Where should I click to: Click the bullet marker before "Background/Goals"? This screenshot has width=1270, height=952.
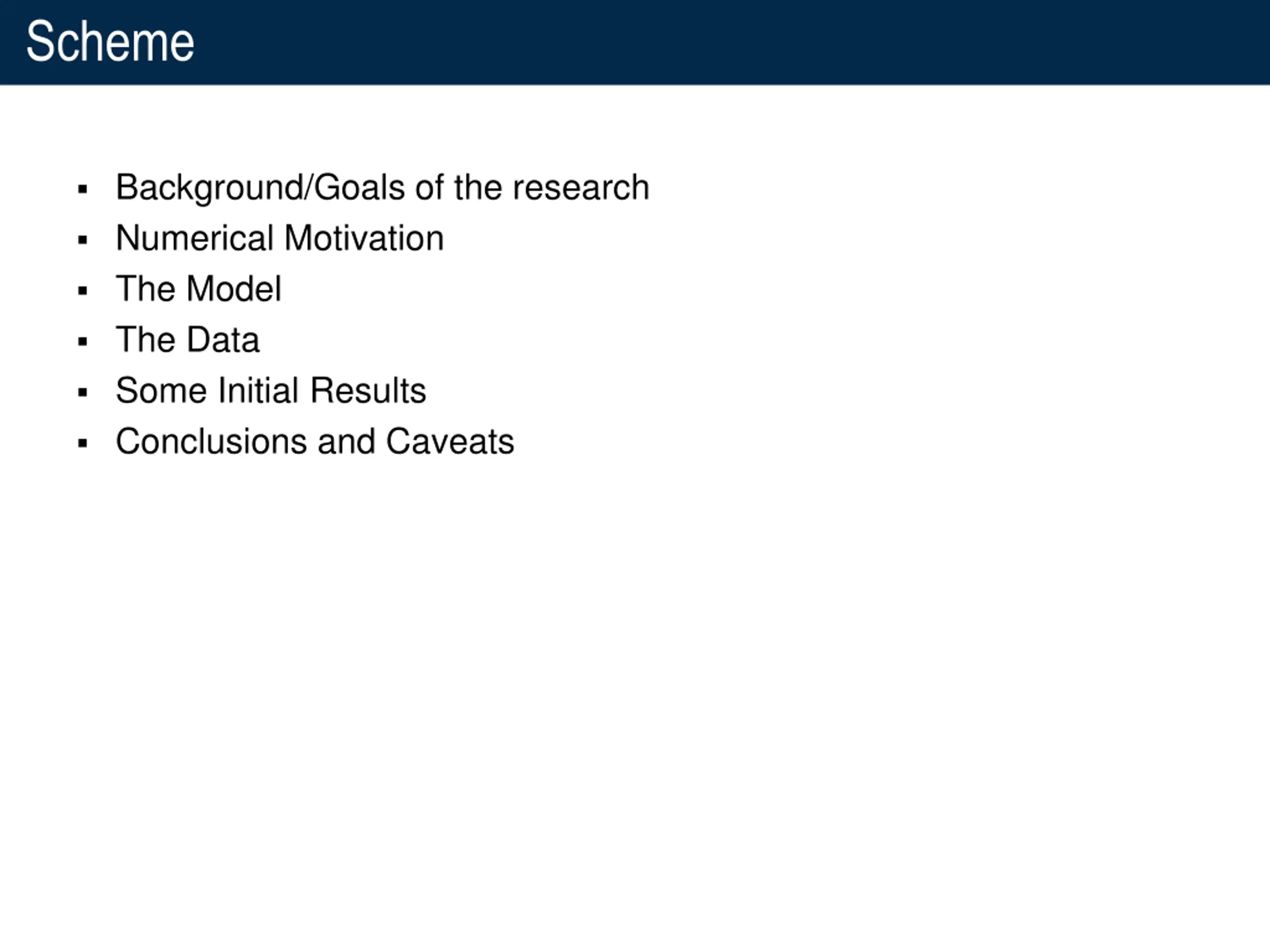pos(83,189)
